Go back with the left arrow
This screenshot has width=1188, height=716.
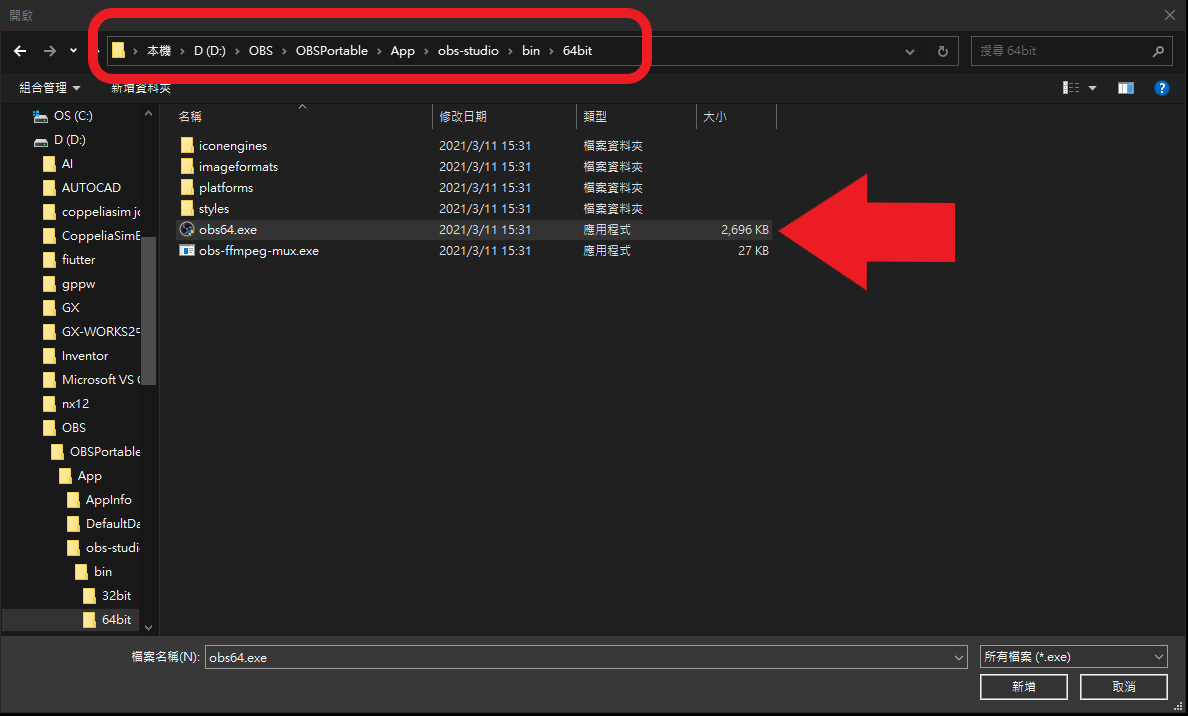pyautogui.click(x=20, y=51)
